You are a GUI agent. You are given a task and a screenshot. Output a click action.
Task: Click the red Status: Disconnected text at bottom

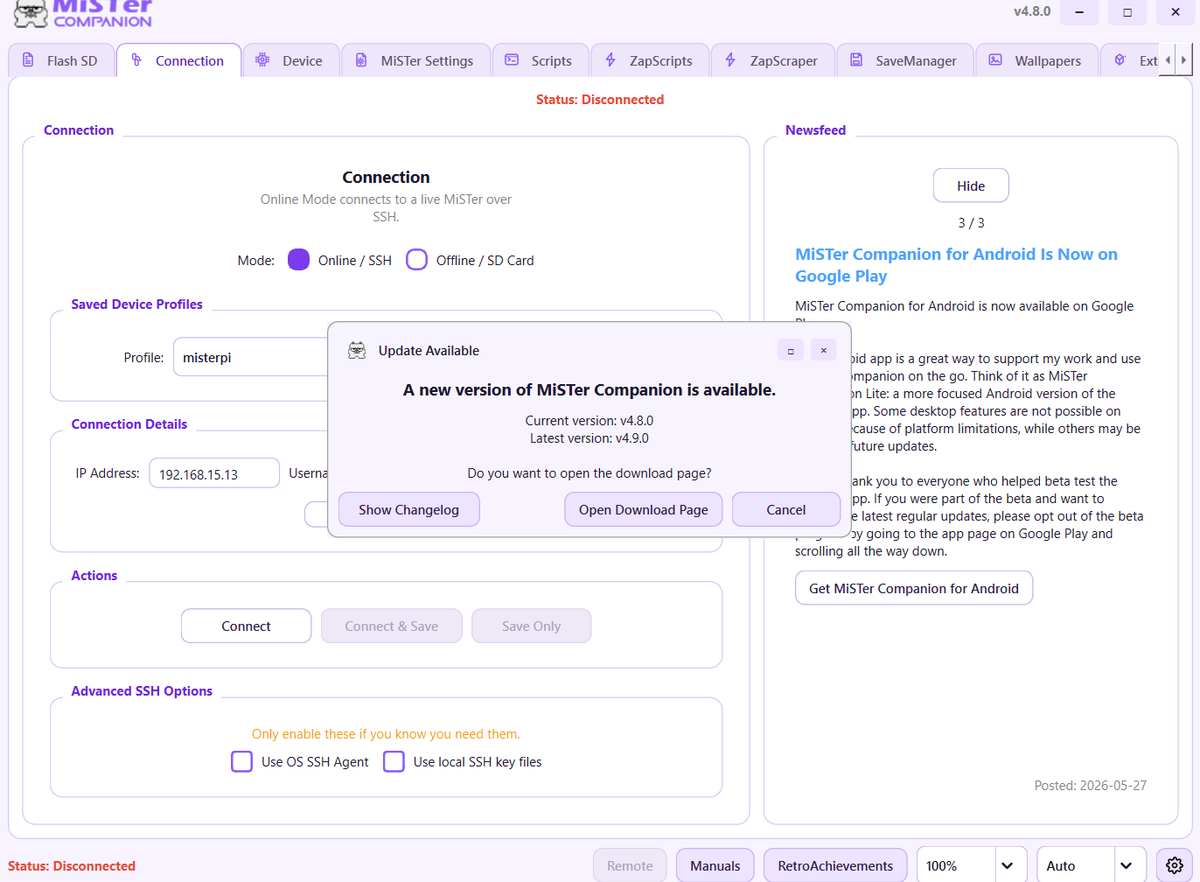72,866
